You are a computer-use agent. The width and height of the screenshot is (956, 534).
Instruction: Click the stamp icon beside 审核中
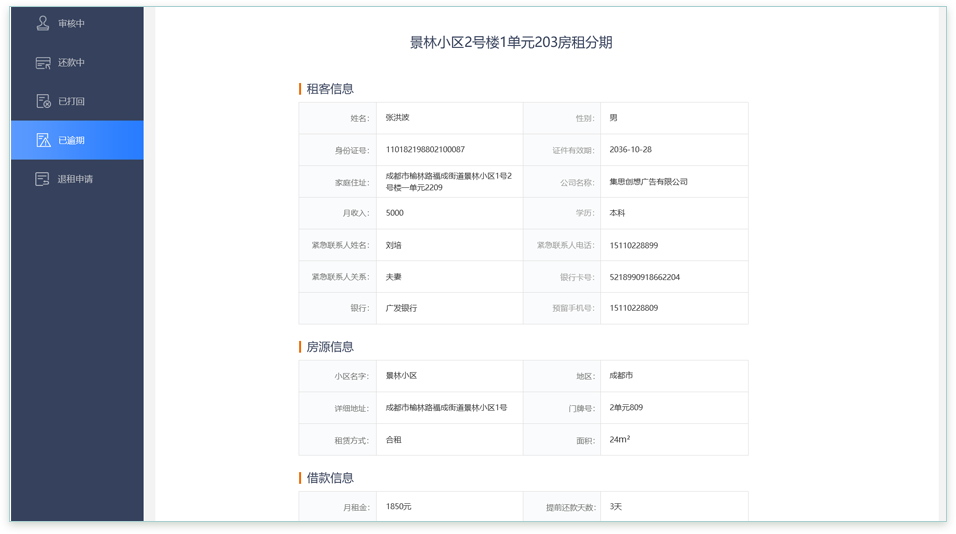pyautogui.click(x=43, y=23)
